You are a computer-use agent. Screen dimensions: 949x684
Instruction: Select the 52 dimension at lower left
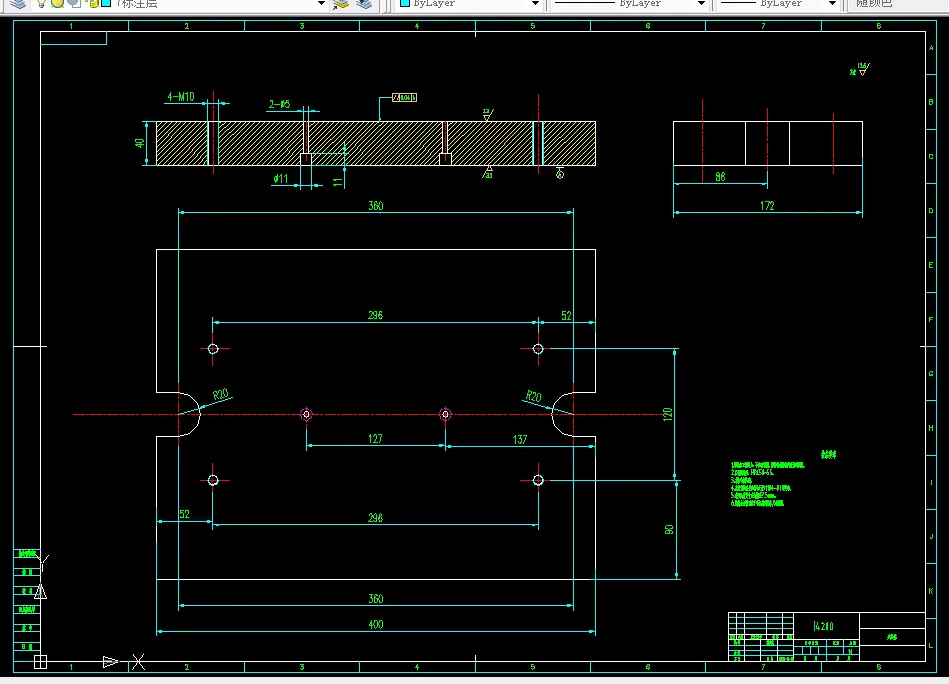[185, 514]
